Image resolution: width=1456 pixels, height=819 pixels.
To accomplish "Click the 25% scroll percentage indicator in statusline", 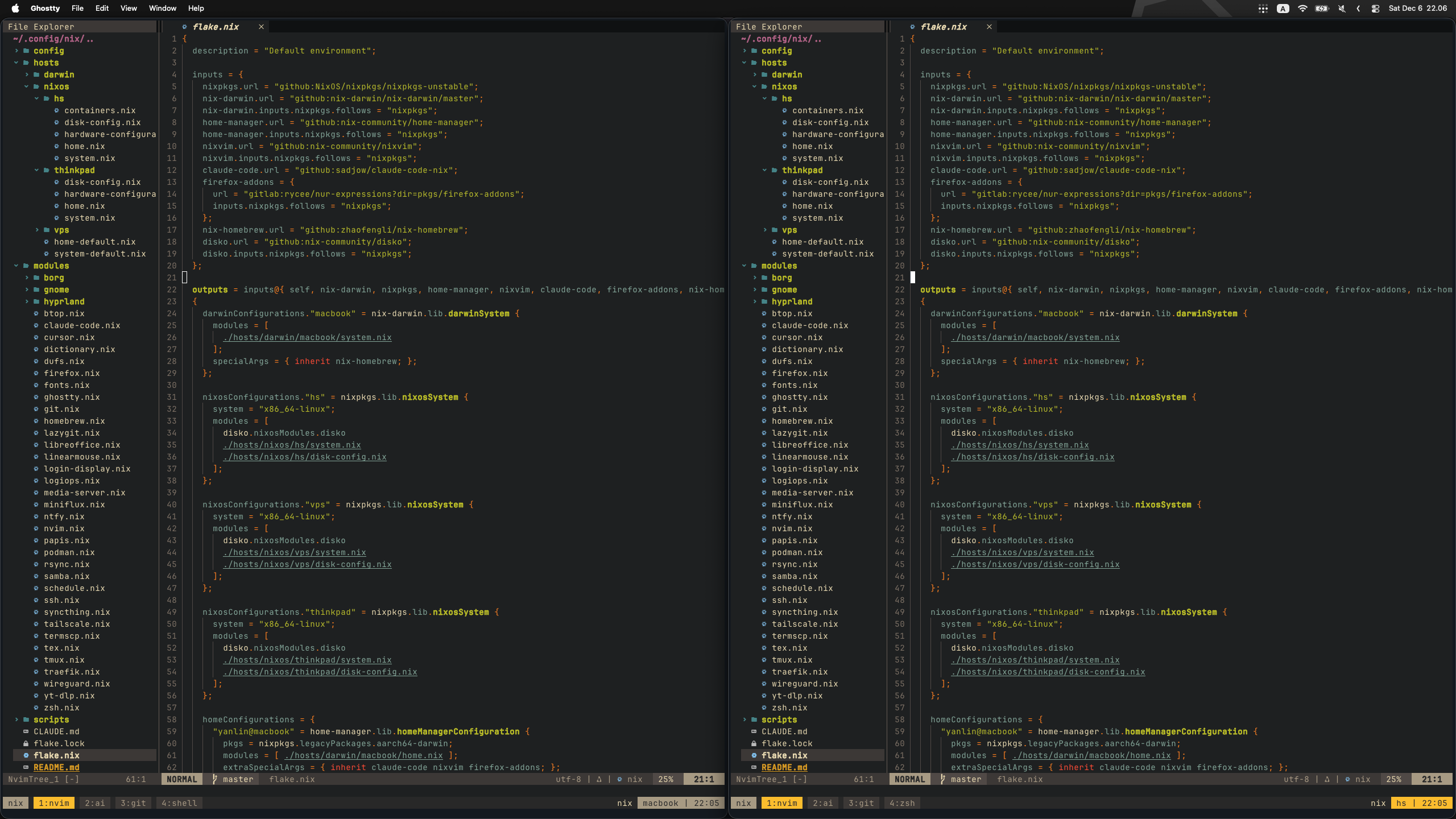I will 666,779.
